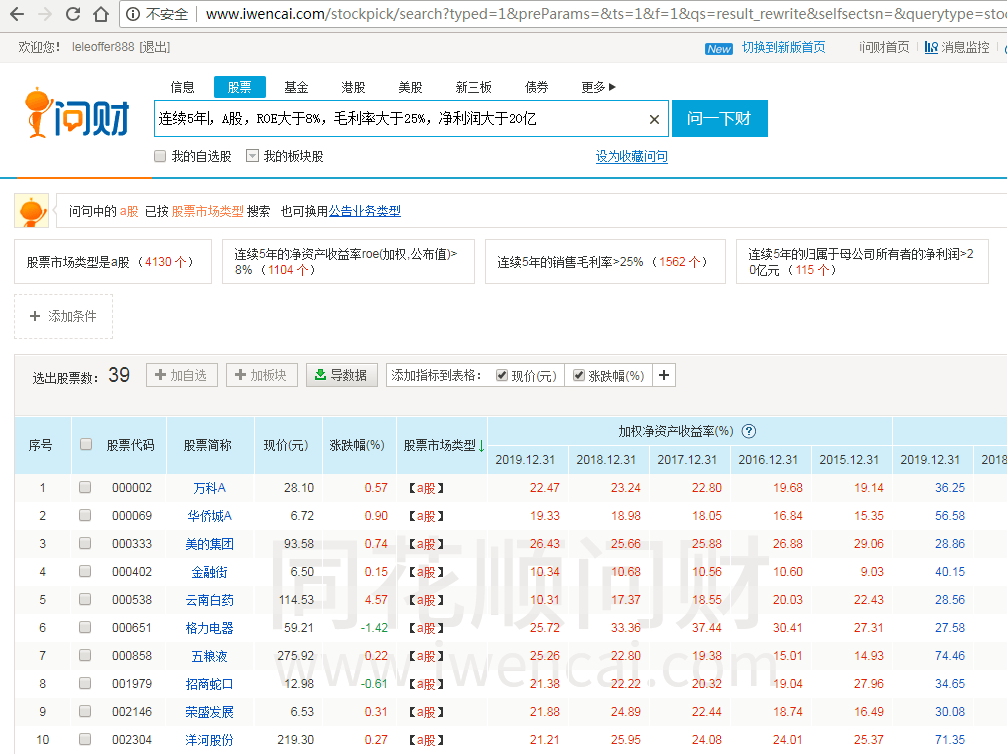Export data with 导数据 button
This screenshot has height=754, width=1007.
coord(341,375)
